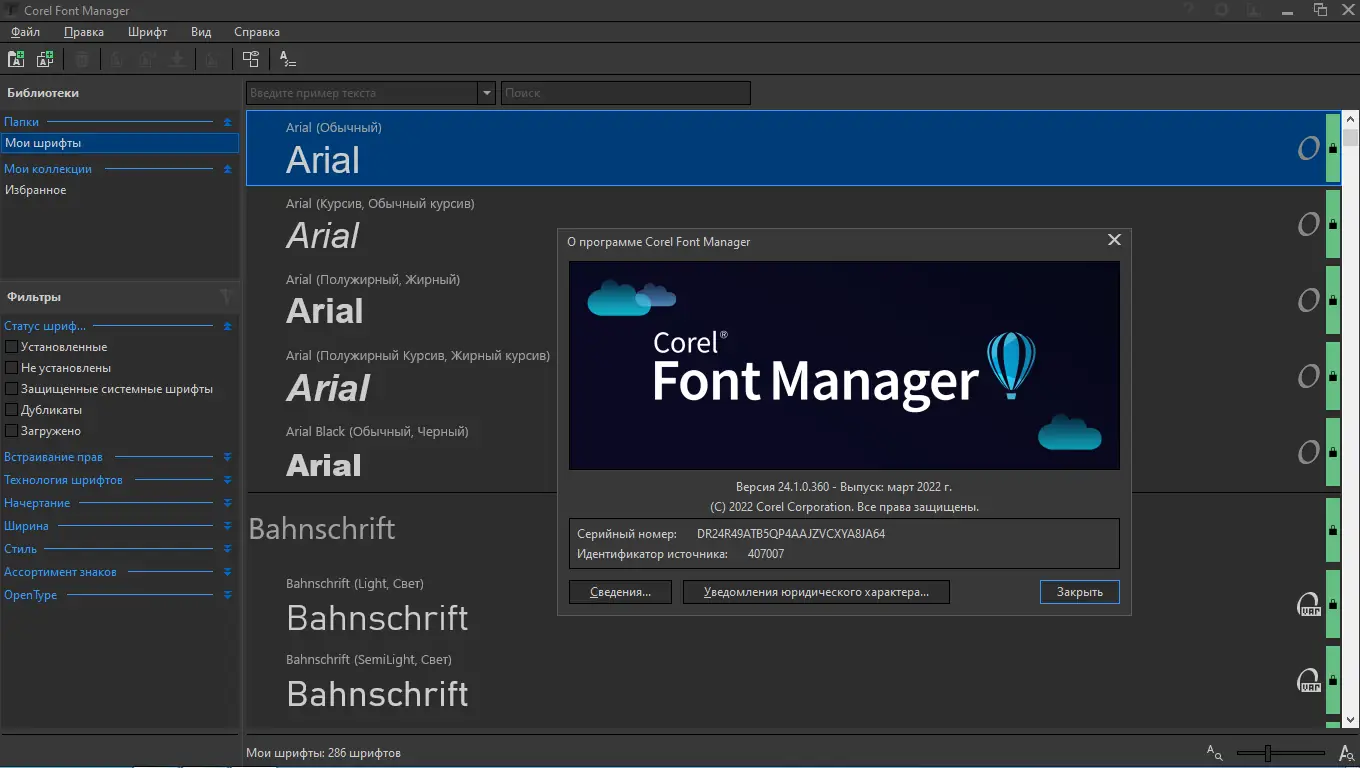Collapse the Мои коллекции section
The width and height of the screenshot is (1360, 768).
click(x=227, y=169)
